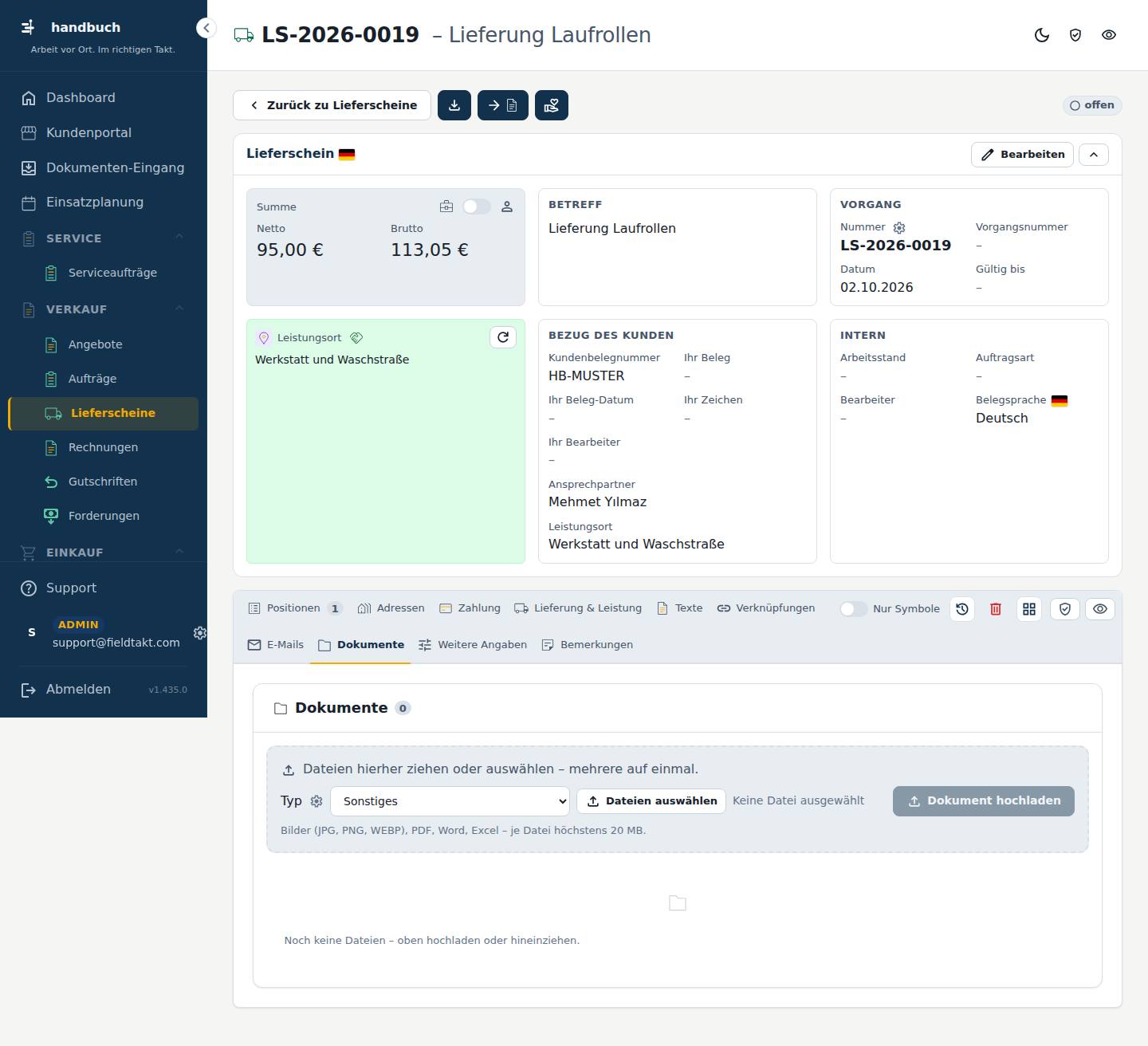Click Zurück zu Lieferscheine button
Image resolution: width=1148 pixels, height=1046 pixels.
(x=332, y=105)
